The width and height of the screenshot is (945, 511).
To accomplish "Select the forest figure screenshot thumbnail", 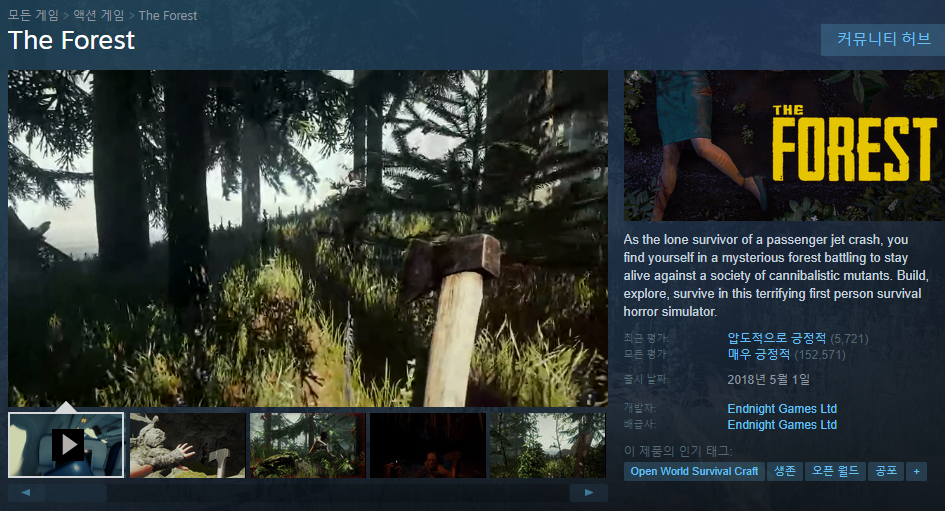I will click(x=307, y=445).
